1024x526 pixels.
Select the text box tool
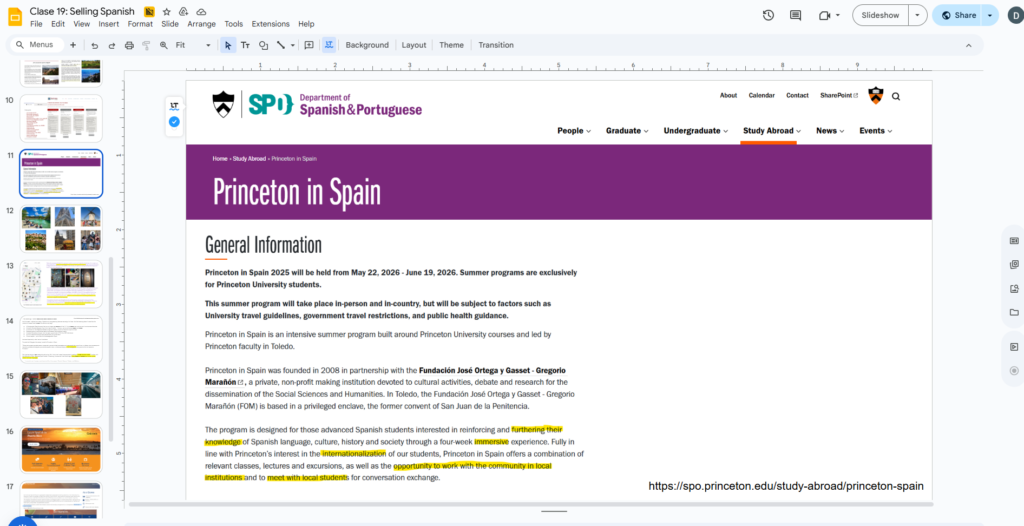tap(246, 45)
